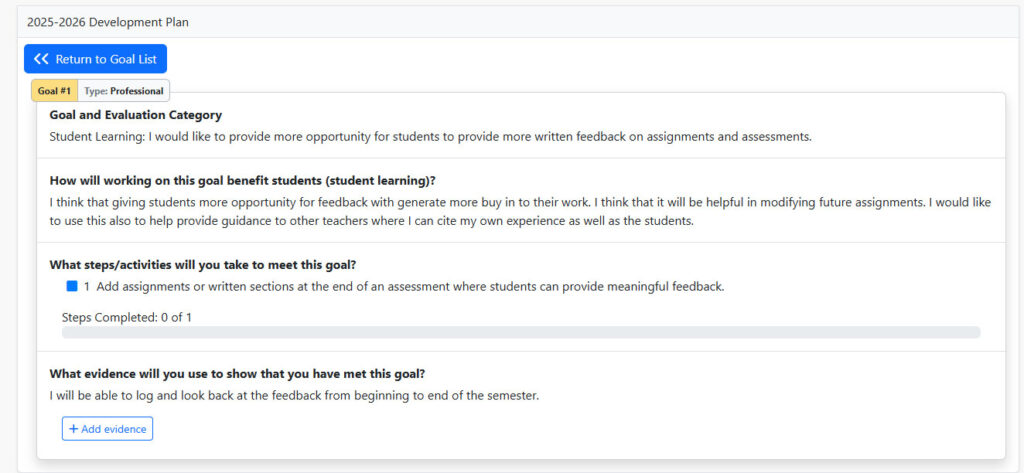Select the 'Goal #1' yellow tab badge
The image size is (1024, 473).
coord(54,91)
